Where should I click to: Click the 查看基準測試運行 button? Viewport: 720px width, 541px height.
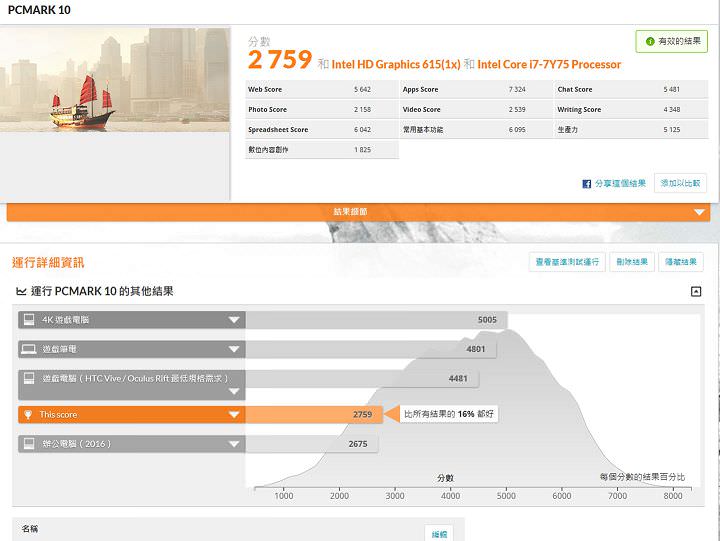(567, 262)
